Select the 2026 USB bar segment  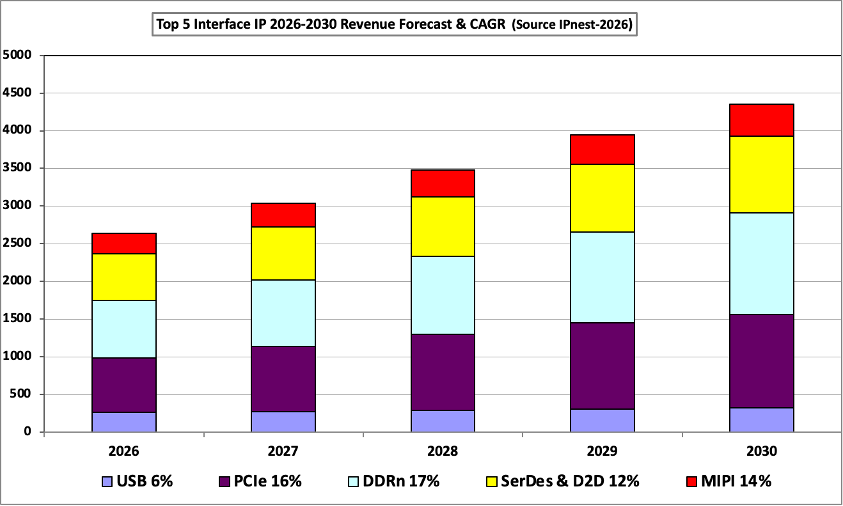[x=124, y=422]
